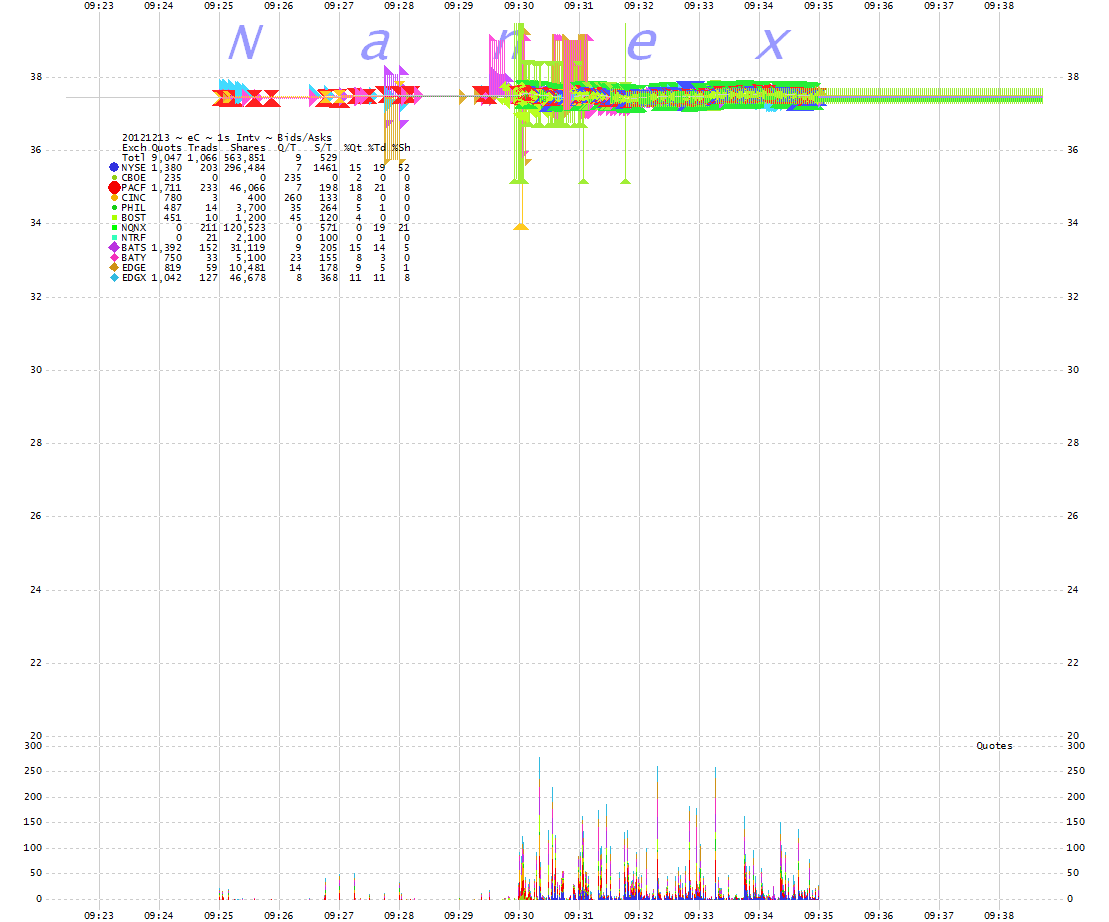Click the '%Sh' column header
This screenshot has width=1109, height=922.
tap(401, 148)
